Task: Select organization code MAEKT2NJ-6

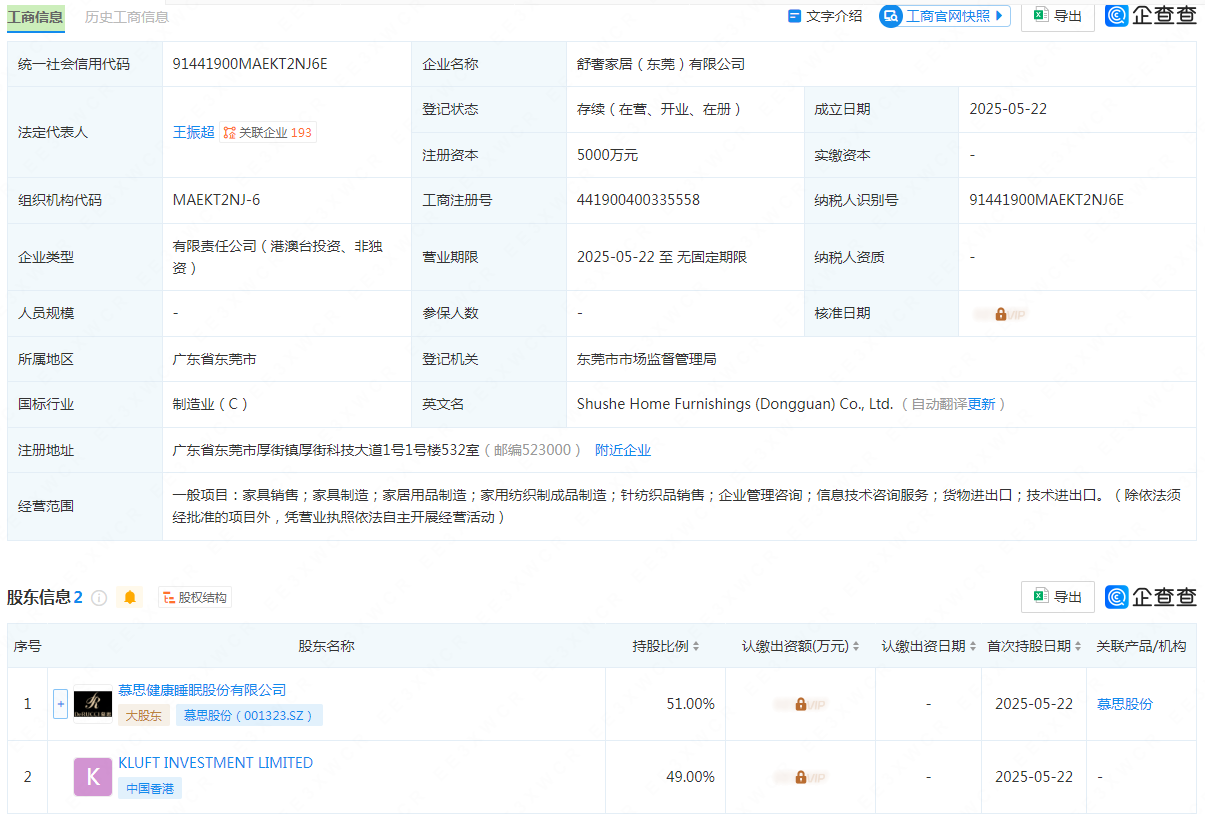Action: click(x=217, y=200)
